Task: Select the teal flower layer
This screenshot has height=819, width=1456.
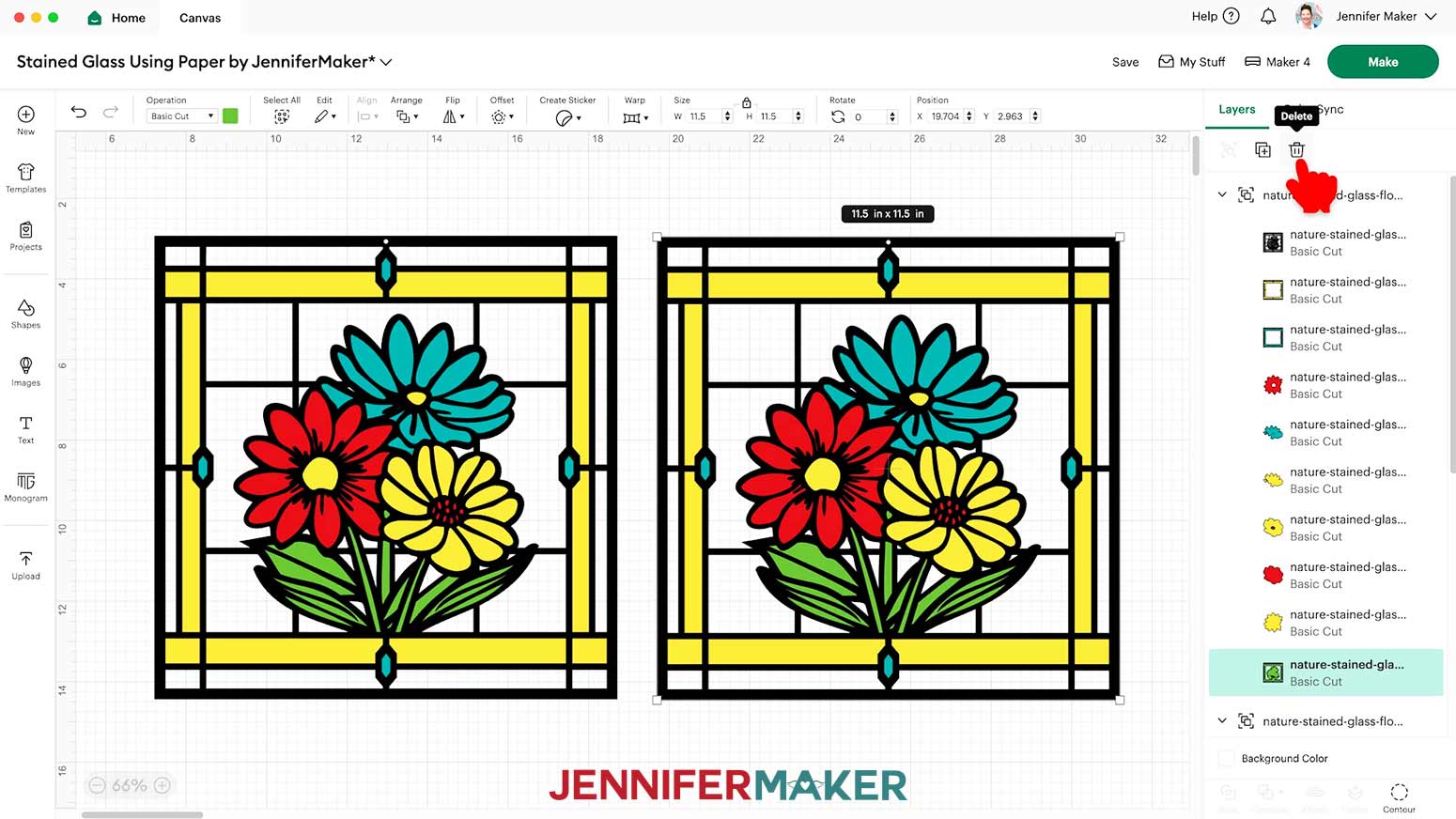Action: coord(1326,433)
